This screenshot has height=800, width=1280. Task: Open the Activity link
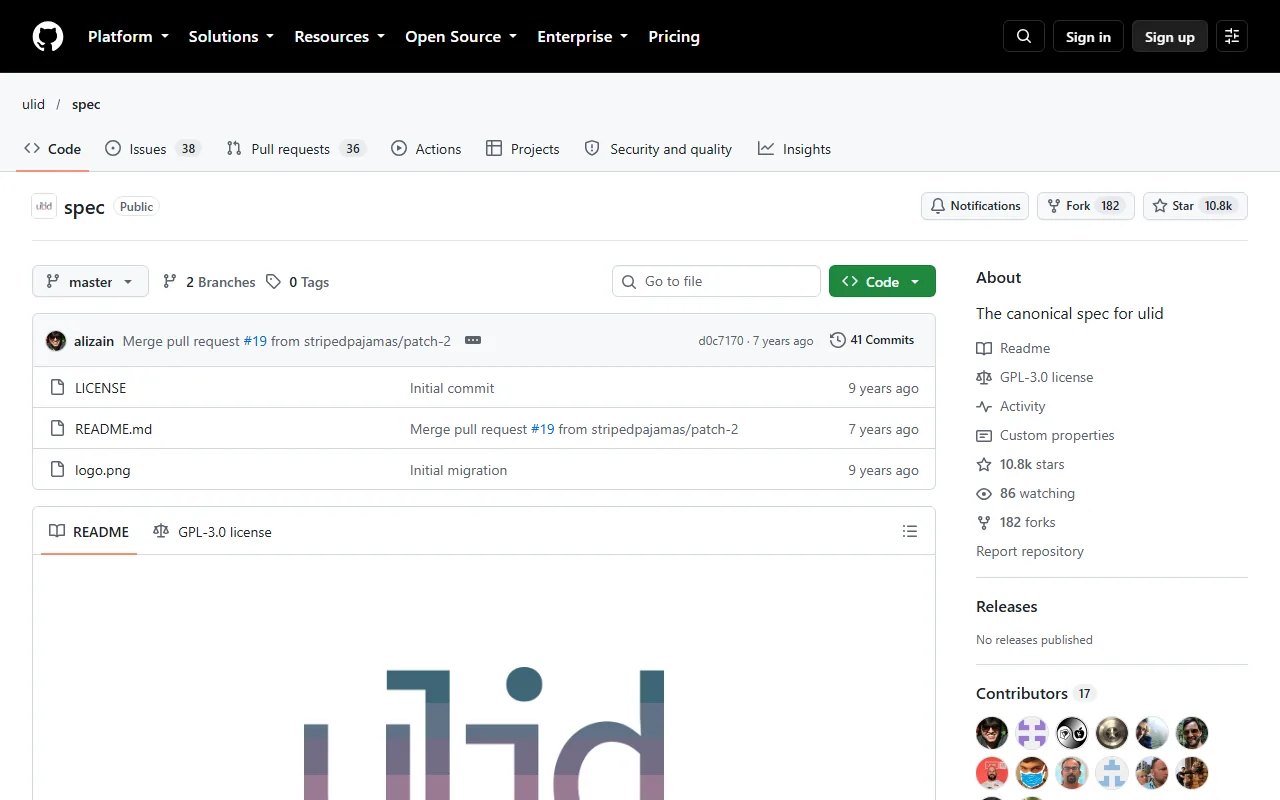tap(1011, 406)
